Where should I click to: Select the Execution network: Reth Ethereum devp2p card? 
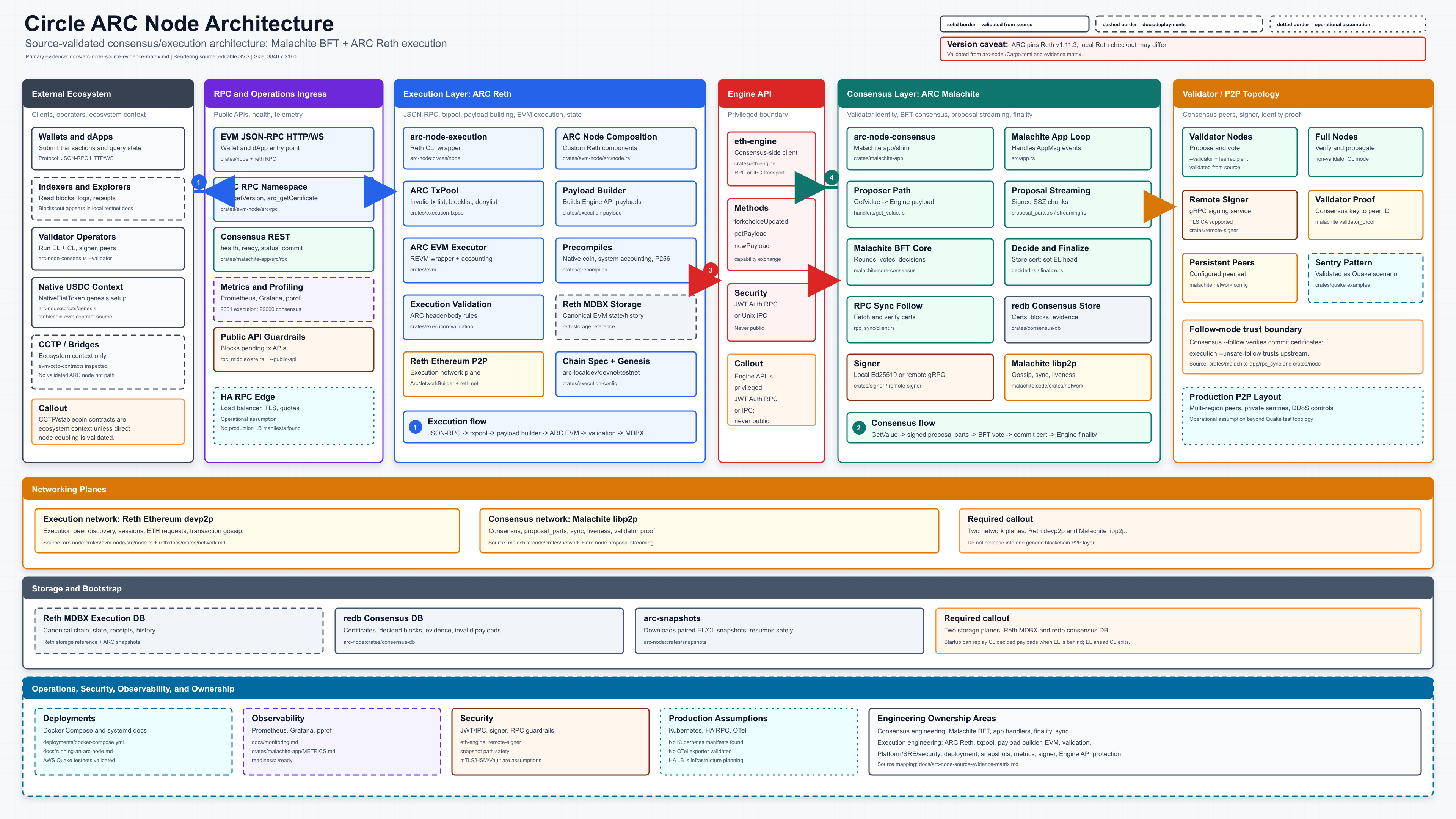(x=247, y=531)
